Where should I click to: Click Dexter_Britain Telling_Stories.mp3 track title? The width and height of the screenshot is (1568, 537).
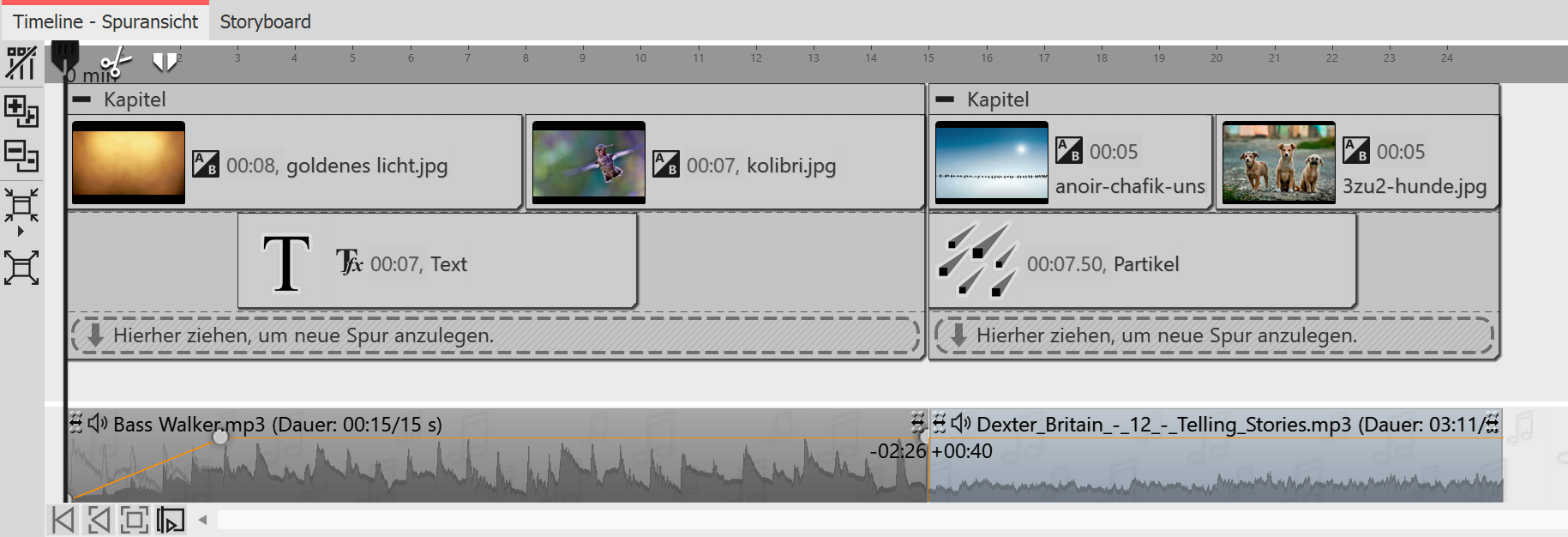(x=1231, y=425)
